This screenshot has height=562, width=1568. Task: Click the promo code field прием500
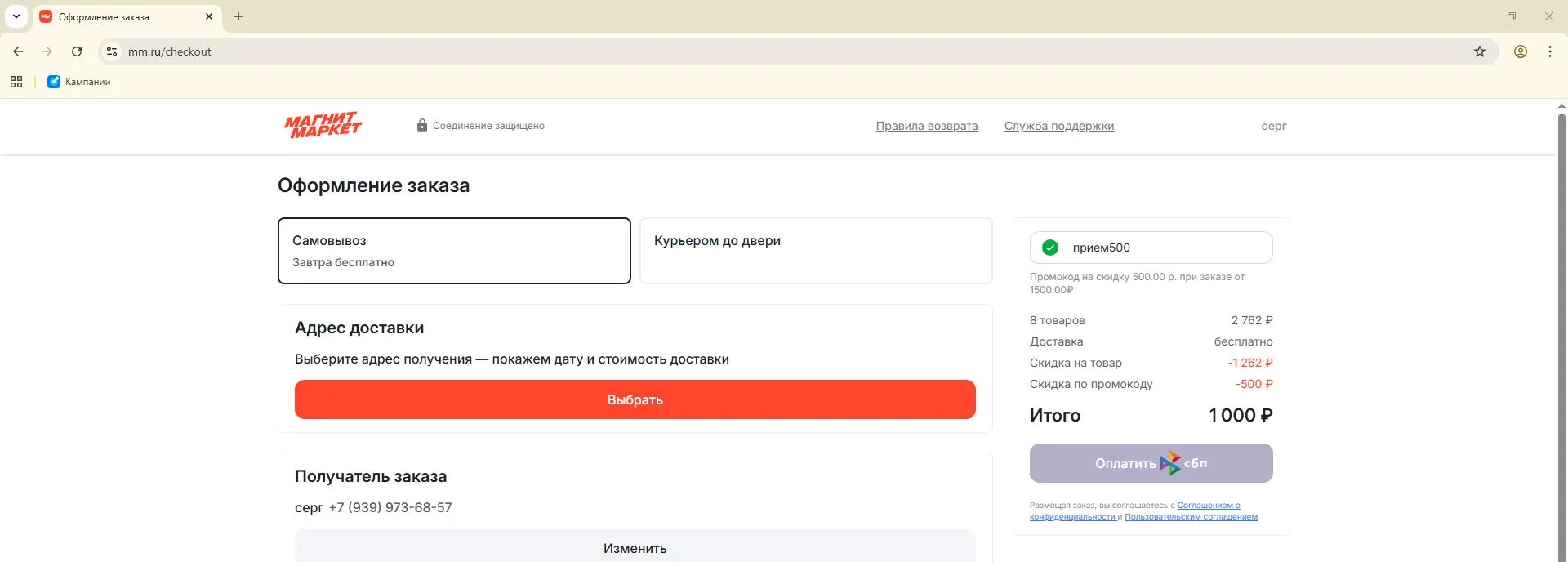pos(1151,248)
